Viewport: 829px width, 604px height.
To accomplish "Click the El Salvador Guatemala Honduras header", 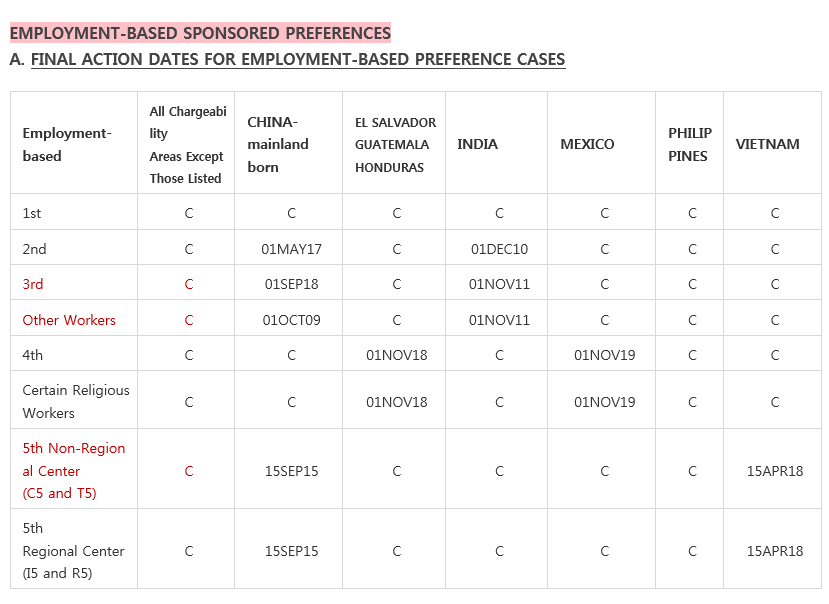I will (395, 144).
